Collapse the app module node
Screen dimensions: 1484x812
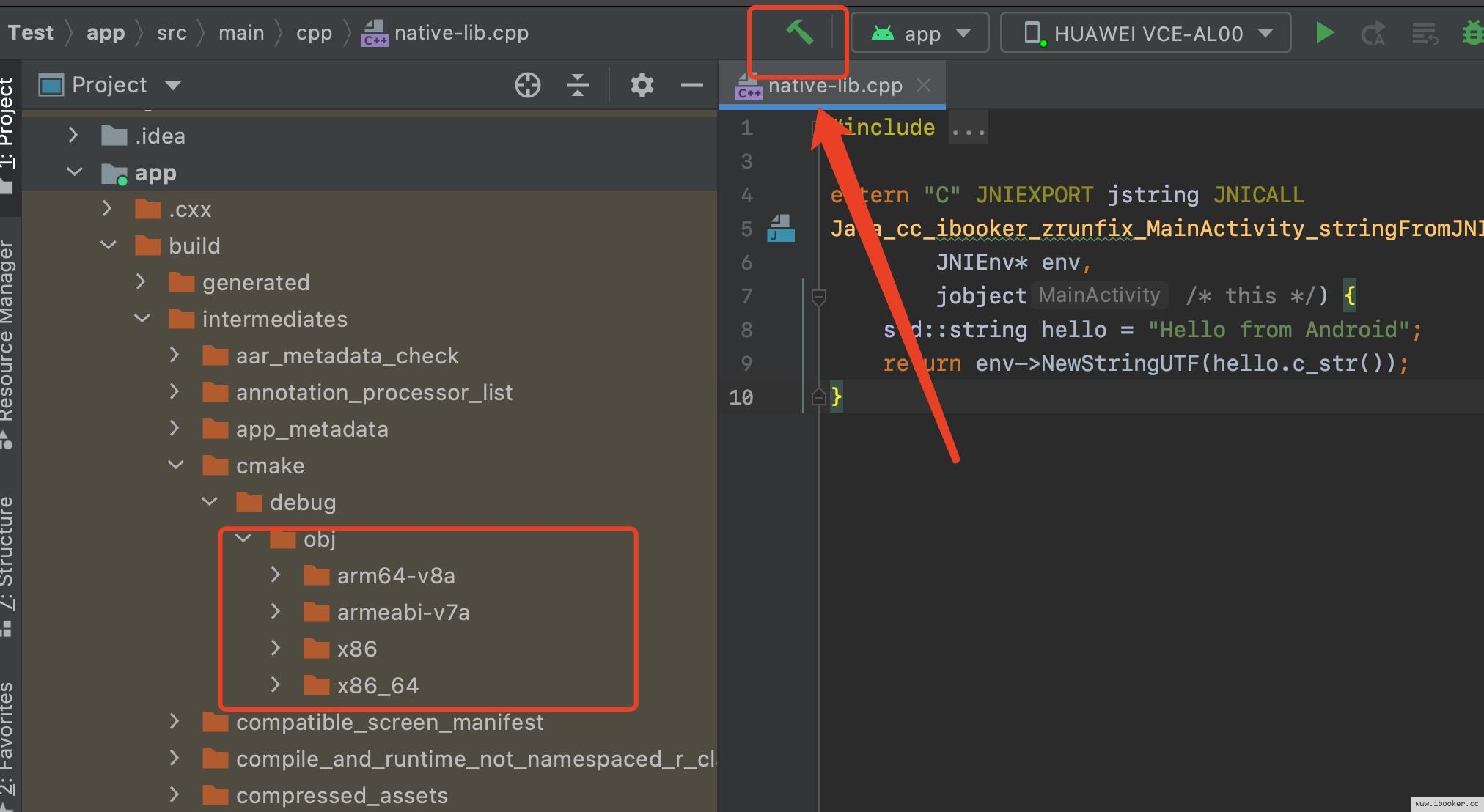(x=75, y=171)
